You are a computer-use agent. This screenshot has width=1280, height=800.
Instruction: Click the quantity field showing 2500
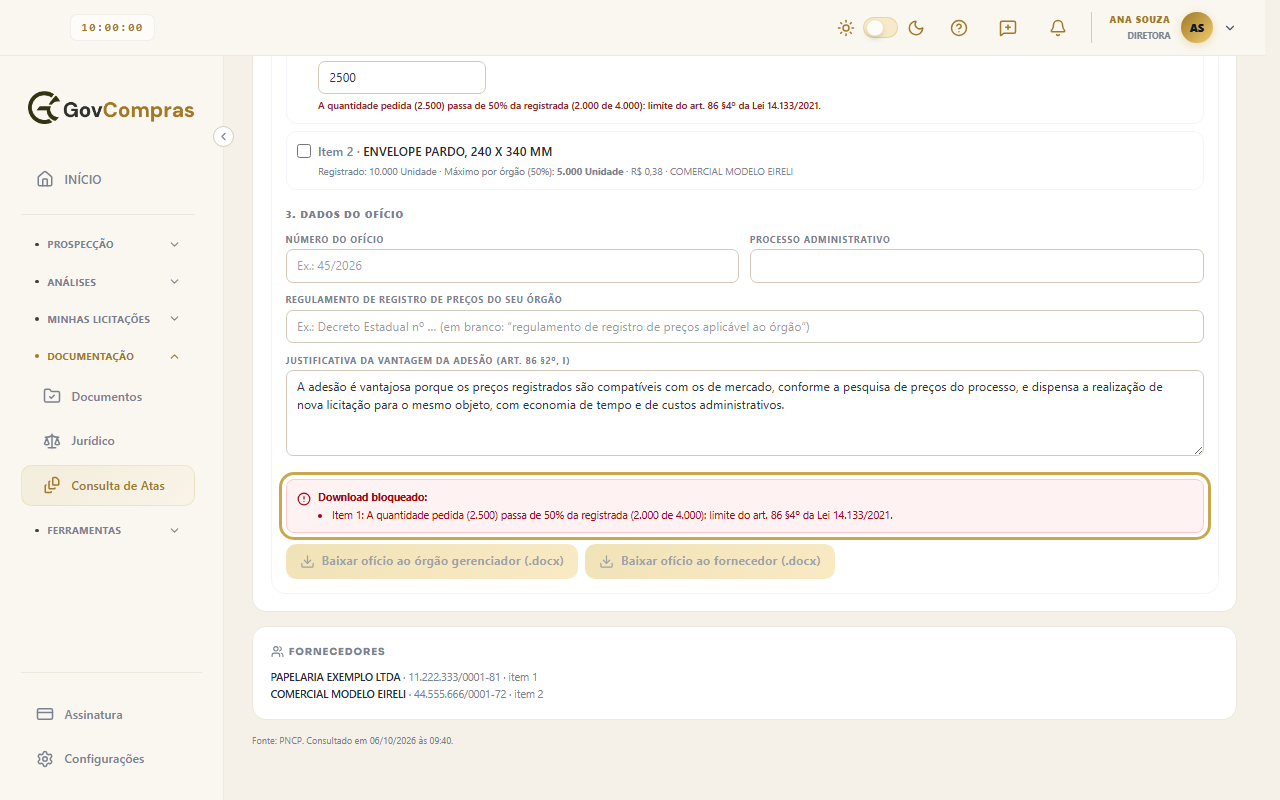pyautogui.click(x=402, y=78)
